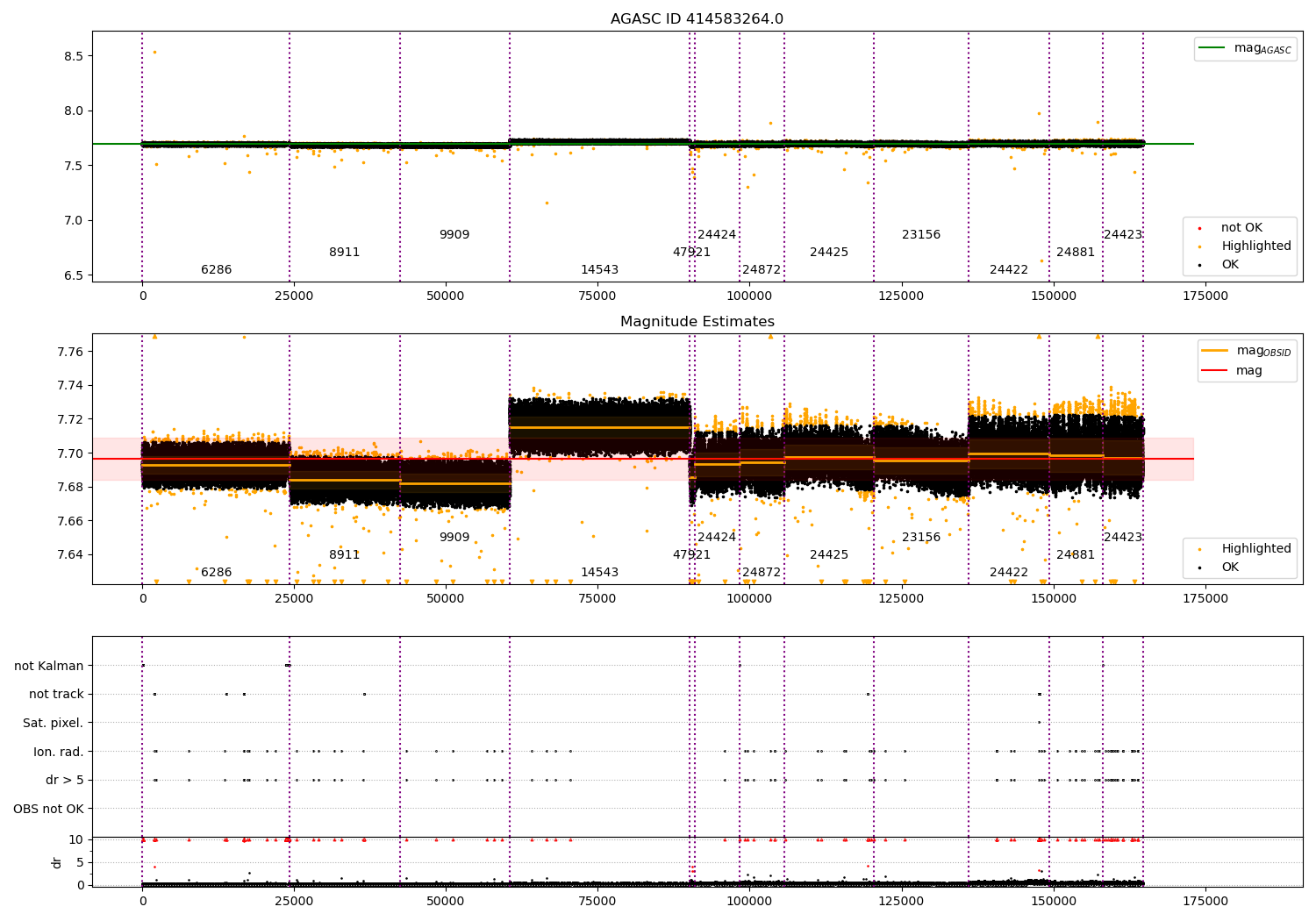Select y-axis tick 7.64 in middle plot
Screen dimensions: 1316x921
pos(70,555)
